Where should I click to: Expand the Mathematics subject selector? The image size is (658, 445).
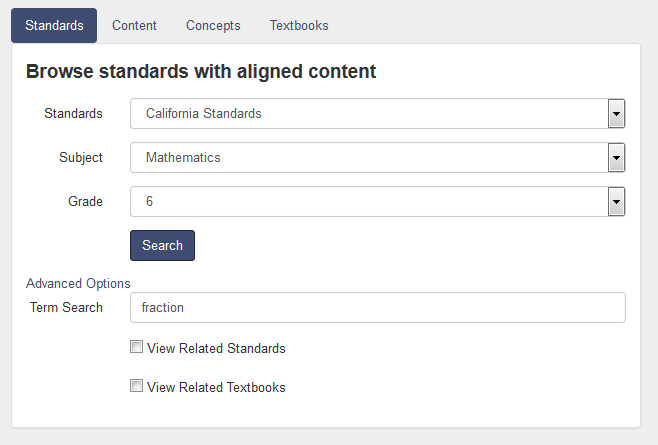coord(378,158)
